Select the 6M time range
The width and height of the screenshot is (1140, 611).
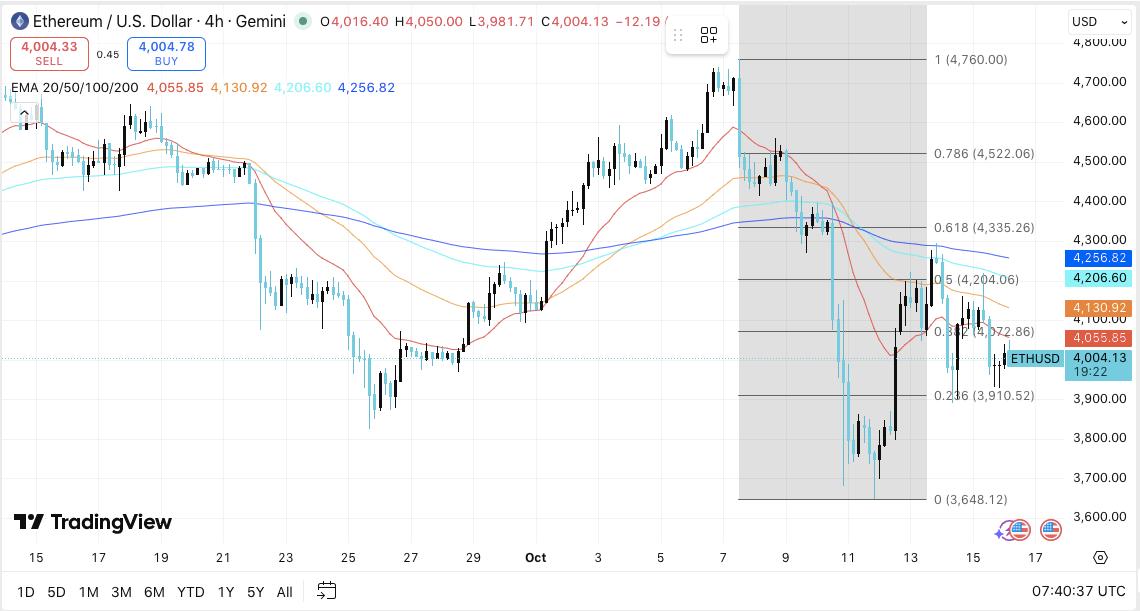coord(154,592)
